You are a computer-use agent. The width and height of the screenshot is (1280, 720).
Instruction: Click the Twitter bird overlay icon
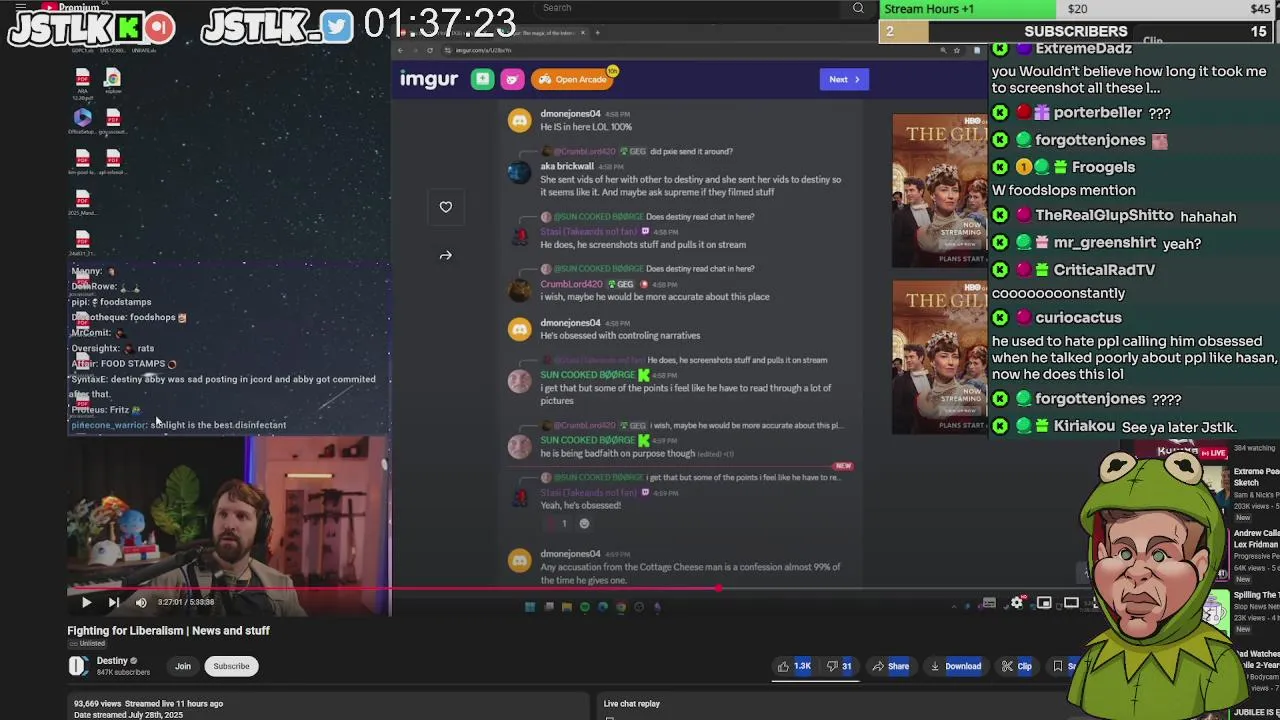pyautogui.click(x=337, y=26)
